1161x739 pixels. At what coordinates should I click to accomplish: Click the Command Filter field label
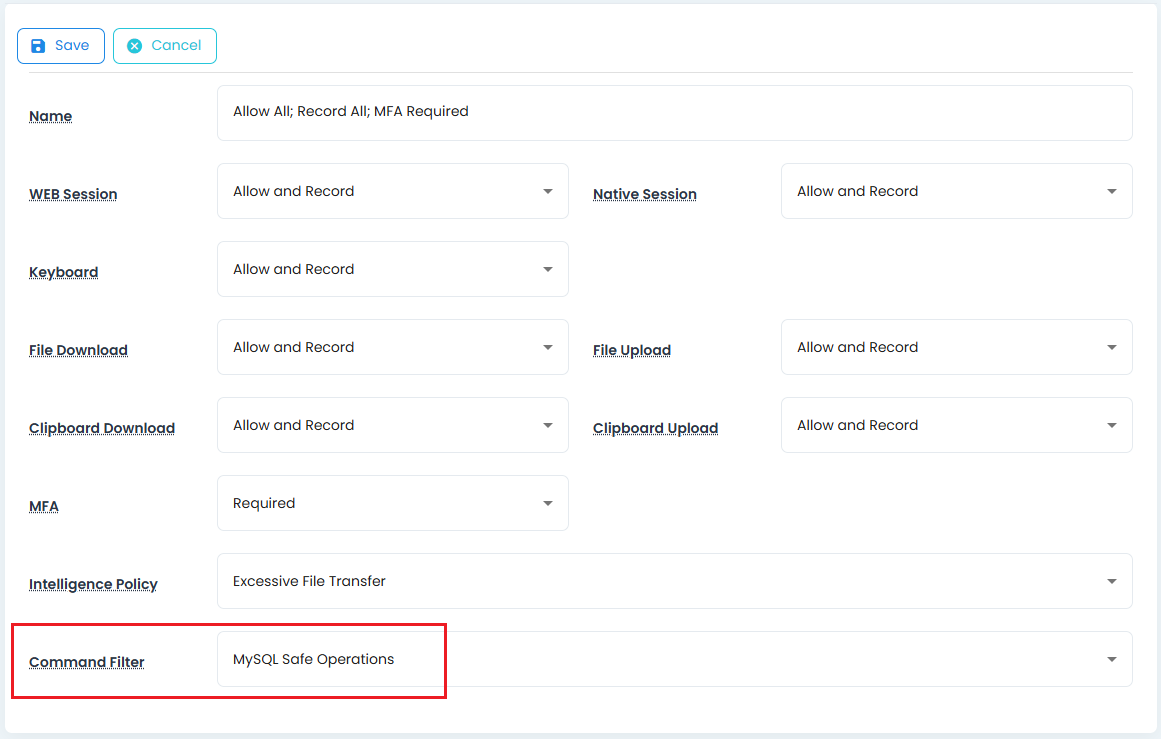[86, 662]
